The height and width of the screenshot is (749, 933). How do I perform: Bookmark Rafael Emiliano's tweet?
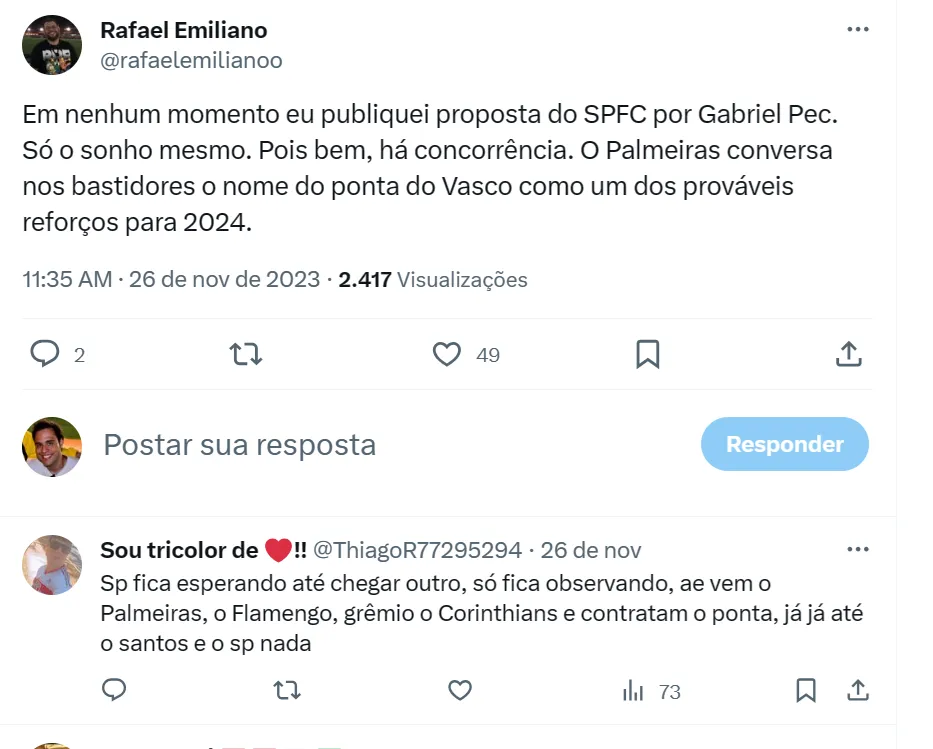[648, 354]
